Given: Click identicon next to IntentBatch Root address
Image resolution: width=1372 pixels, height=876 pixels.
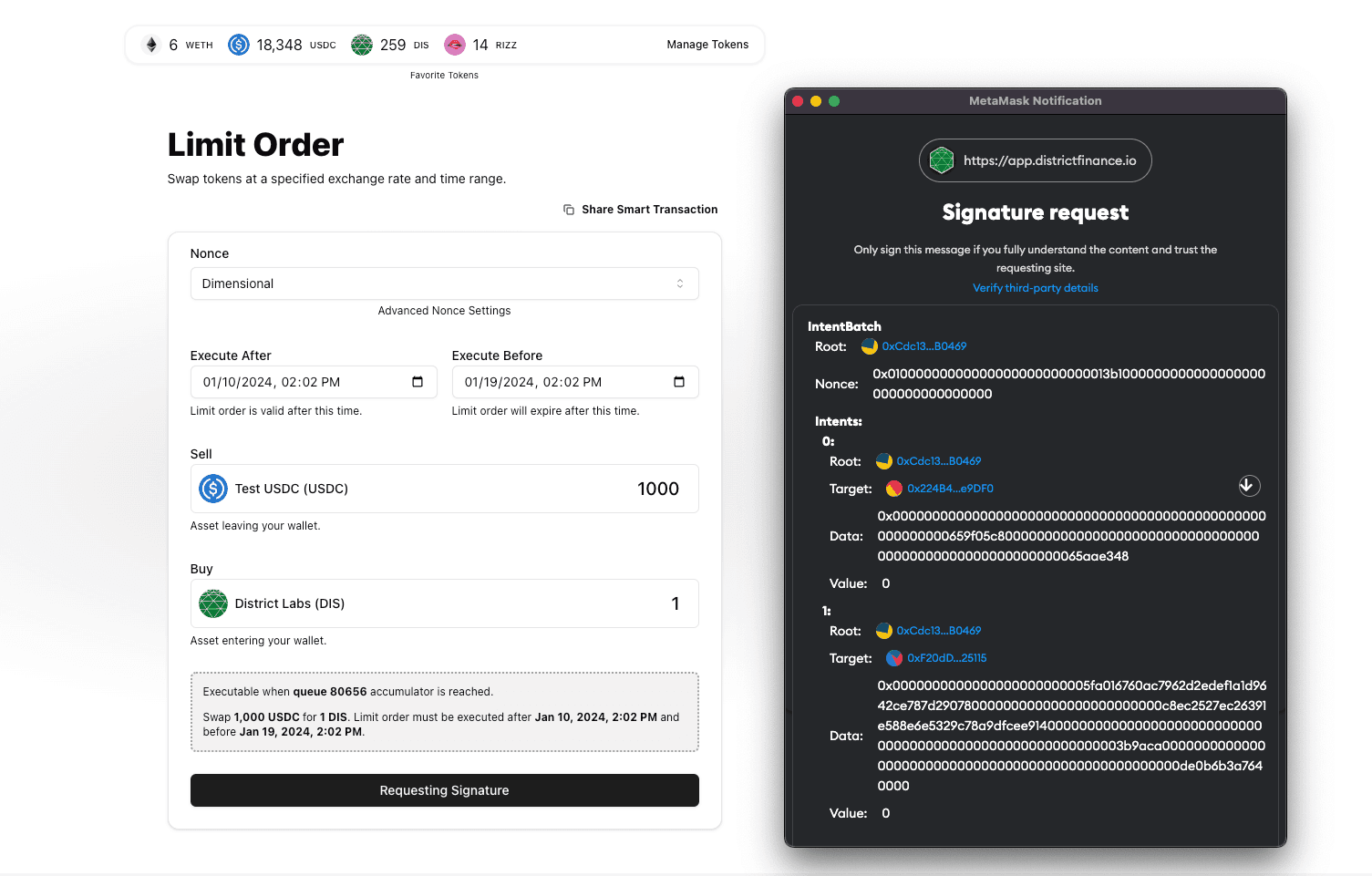Looking at the screenshot, I should coord(870,346).
